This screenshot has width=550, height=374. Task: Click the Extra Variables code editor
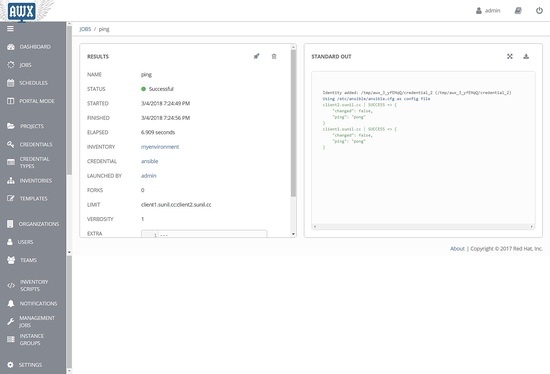coord(204,234)
